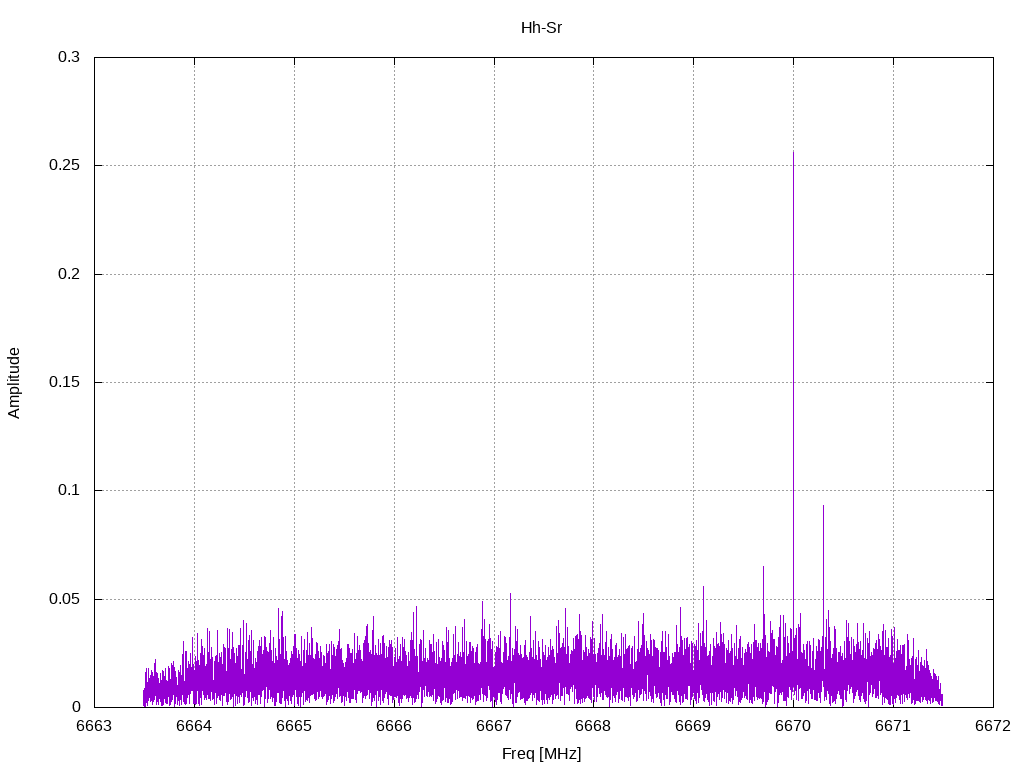Click the y-axis tick value 0.25
This screenshot has height=768, width=1024.
[x=65, y=165]
